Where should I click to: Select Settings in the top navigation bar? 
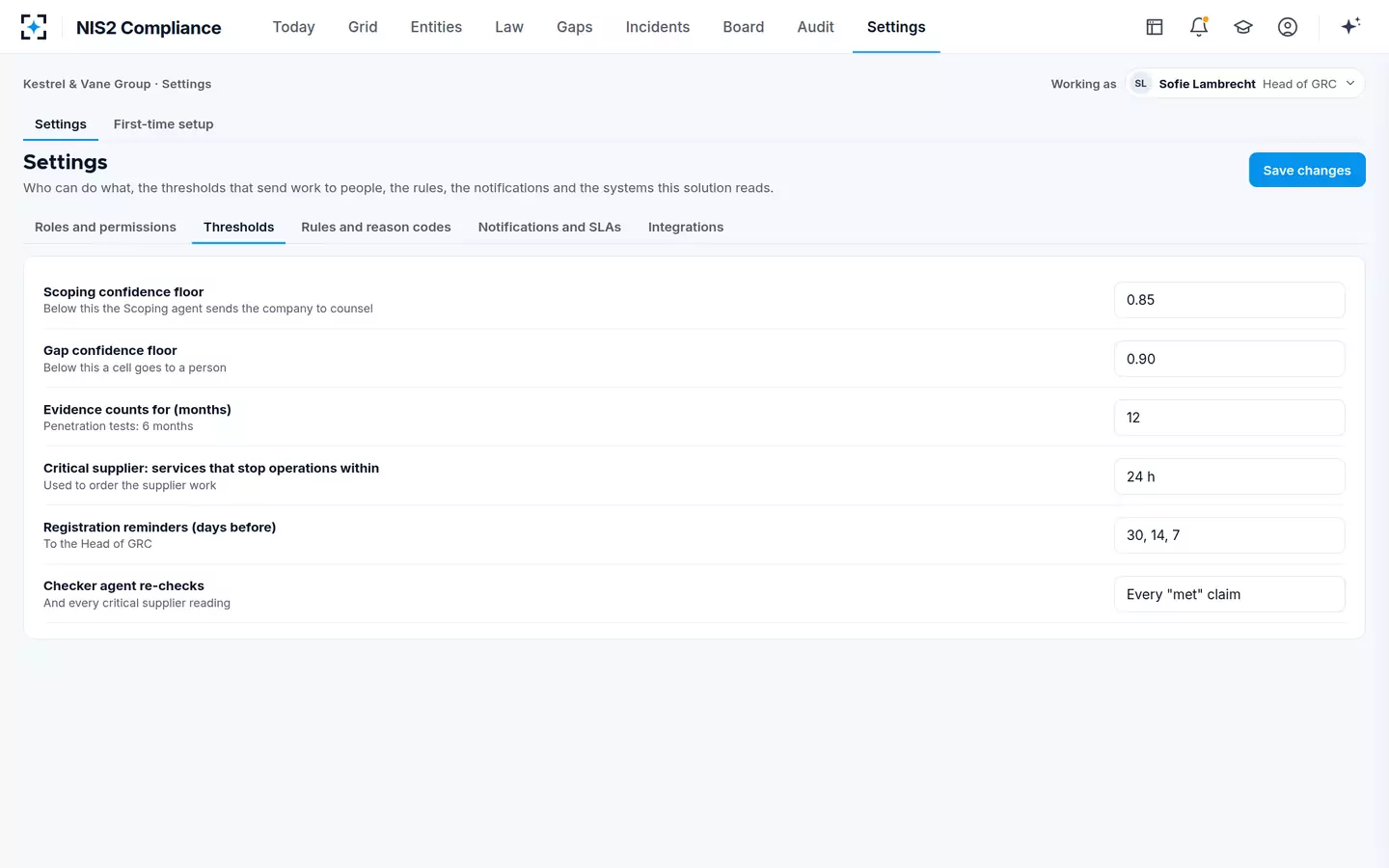pyautogui.click(x=896, y=27)
